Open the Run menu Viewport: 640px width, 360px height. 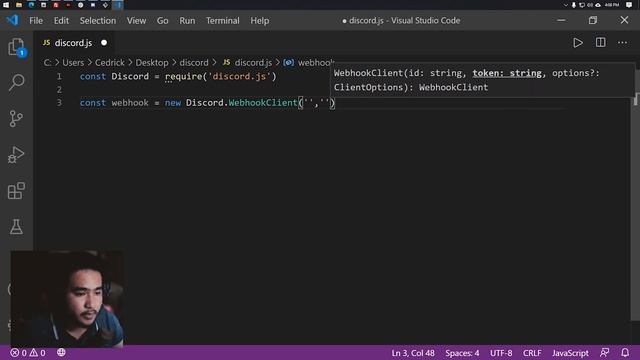pyautogui.click(x=187, y=20)
